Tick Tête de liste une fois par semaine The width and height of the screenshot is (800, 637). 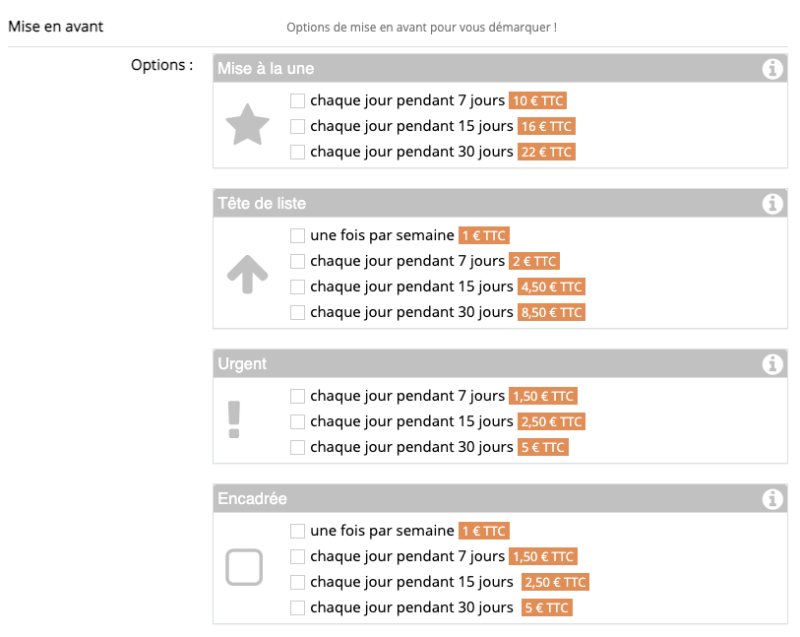pos(297,236)
